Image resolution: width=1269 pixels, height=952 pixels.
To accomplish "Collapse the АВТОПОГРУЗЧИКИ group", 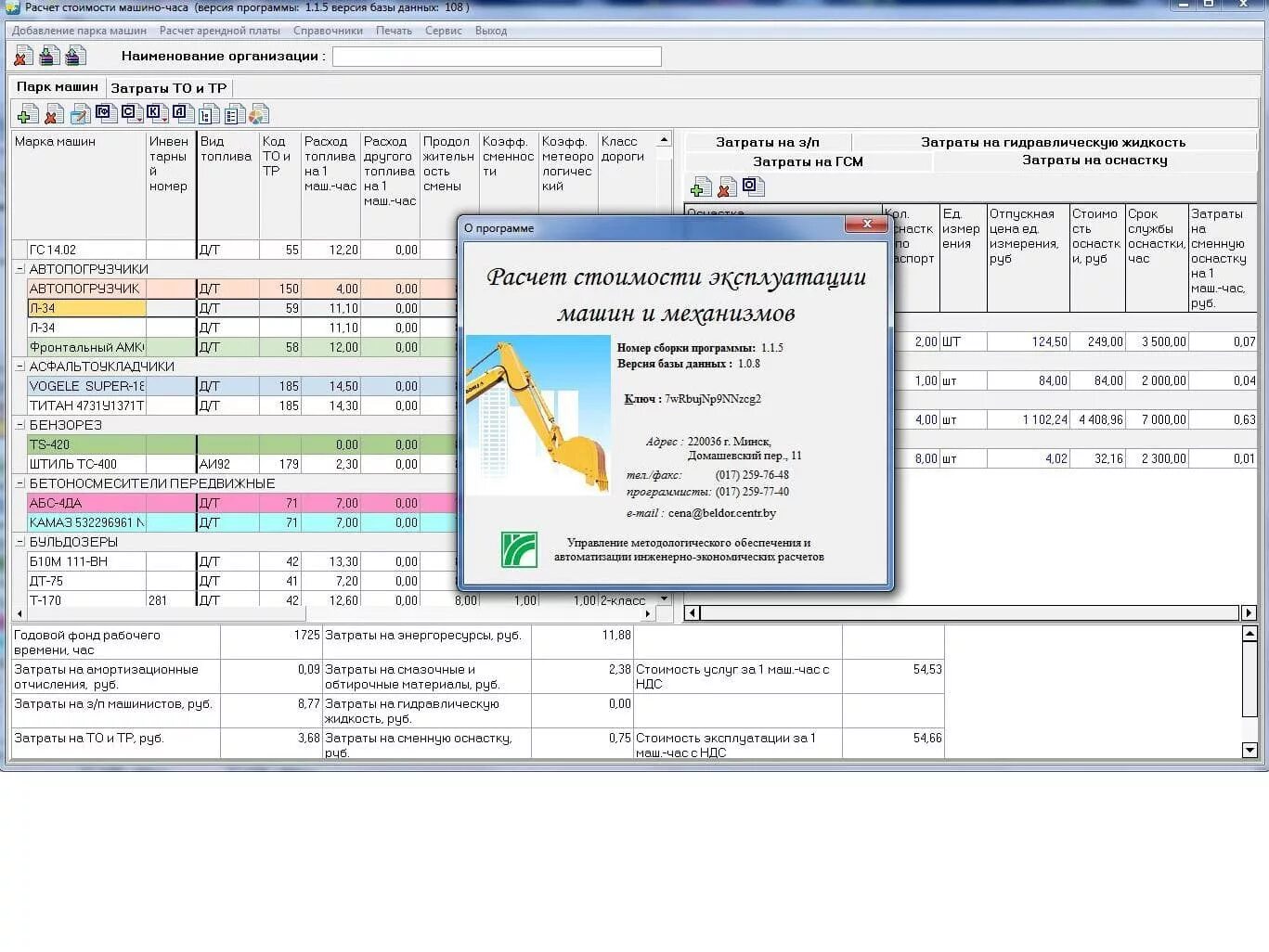I will point(19,269).
